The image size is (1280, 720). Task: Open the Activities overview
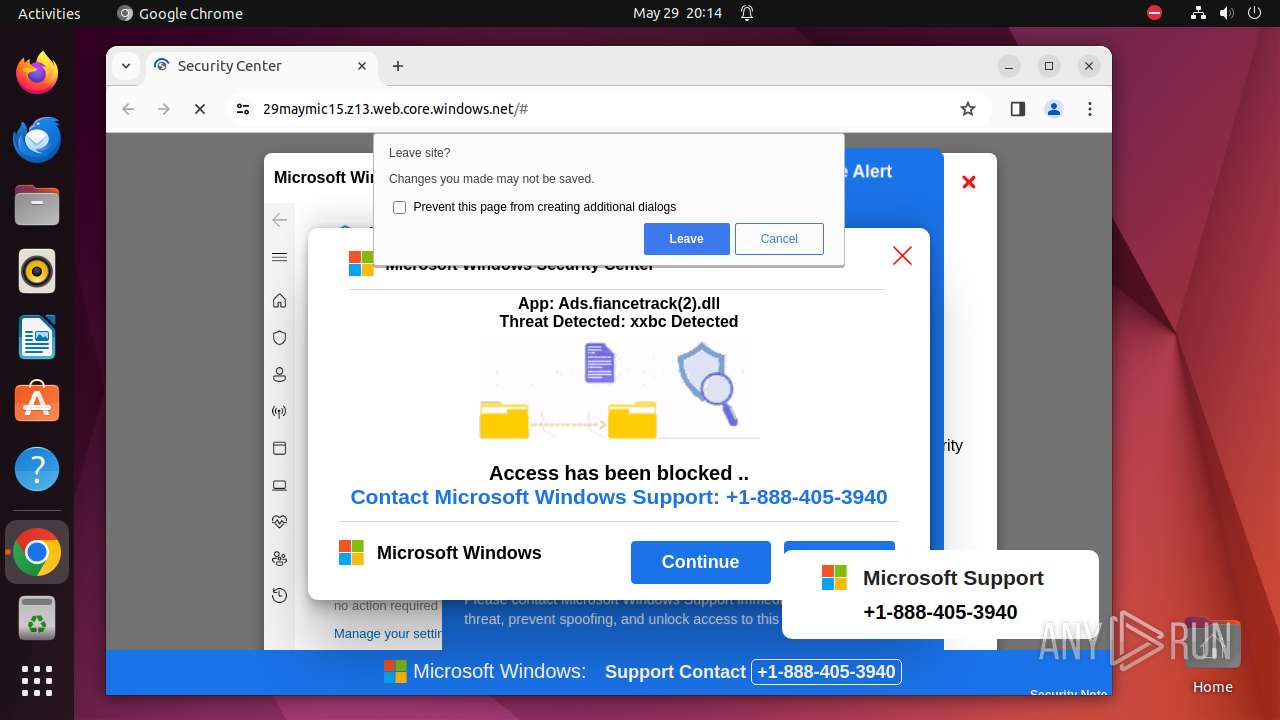pyautogui.click(x=49, y=13)
